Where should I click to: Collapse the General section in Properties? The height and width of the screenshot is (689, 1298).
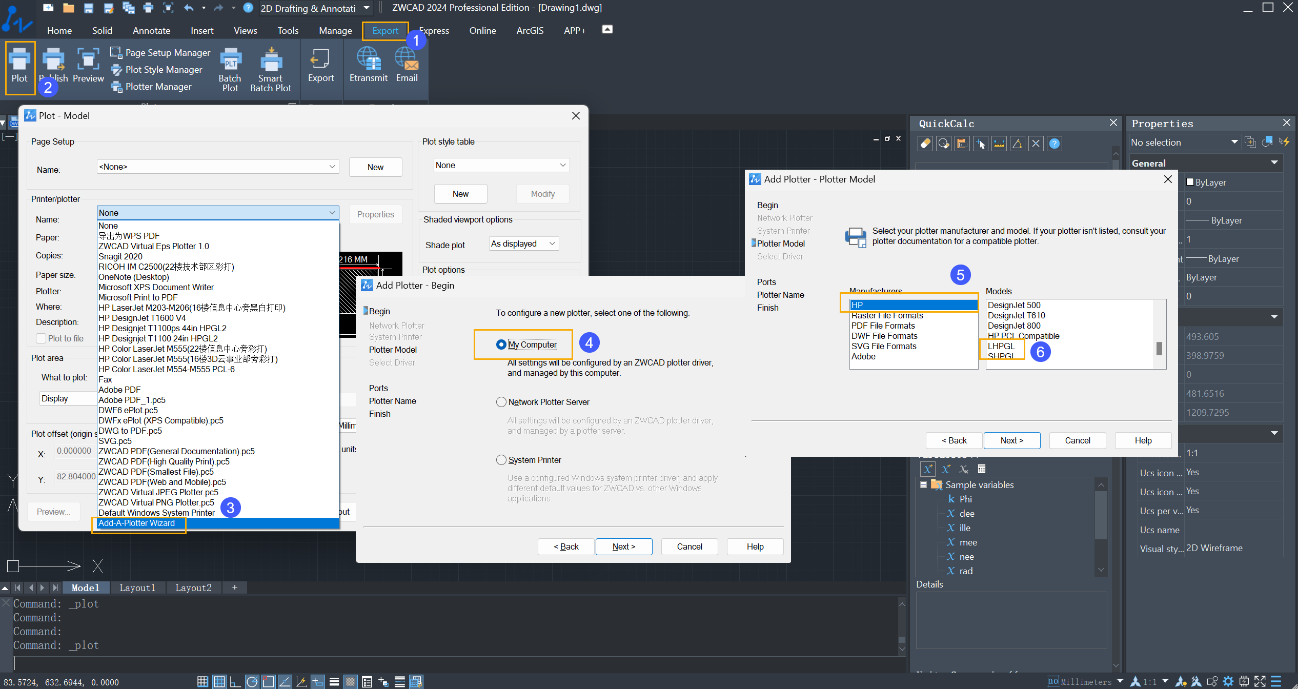tap(1275, 163)
